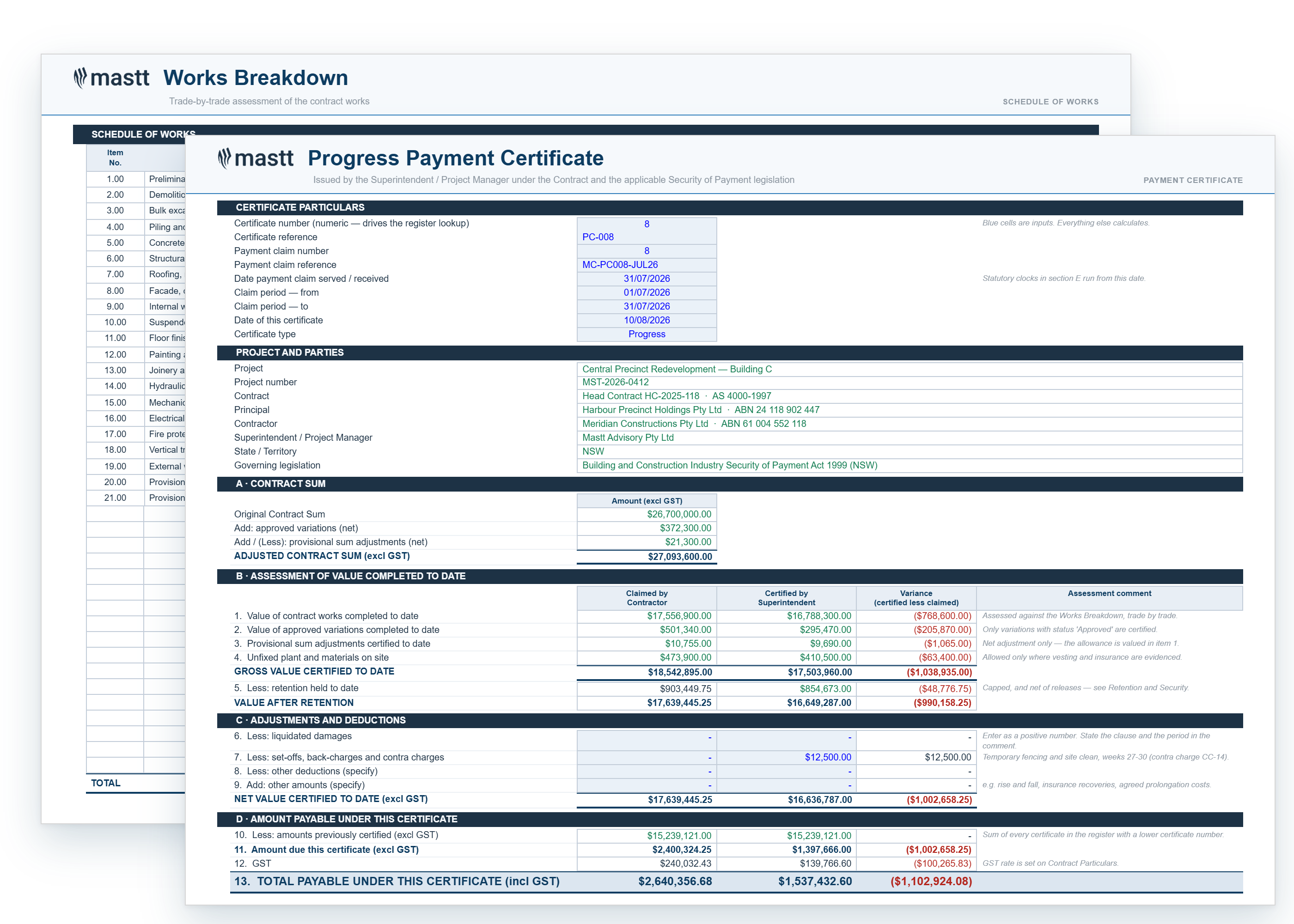Image resolution: width=1294 pixels, height=924 pixels.
Task: Select the Contractor cell Meridian Constructions
Action: pos(909,424)
